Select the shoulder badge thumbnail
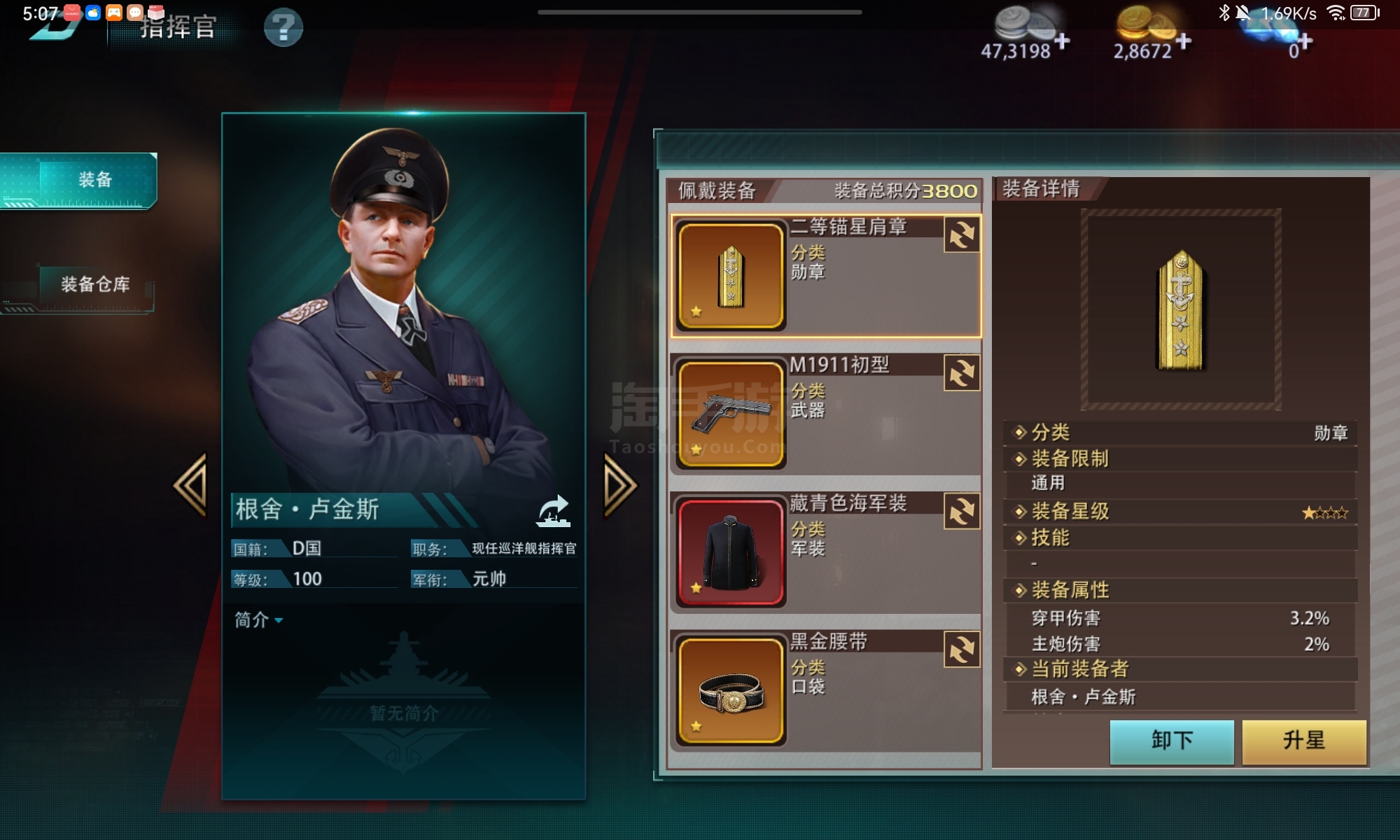Screen dimensions: 1400x840 [x=731, y=276]
